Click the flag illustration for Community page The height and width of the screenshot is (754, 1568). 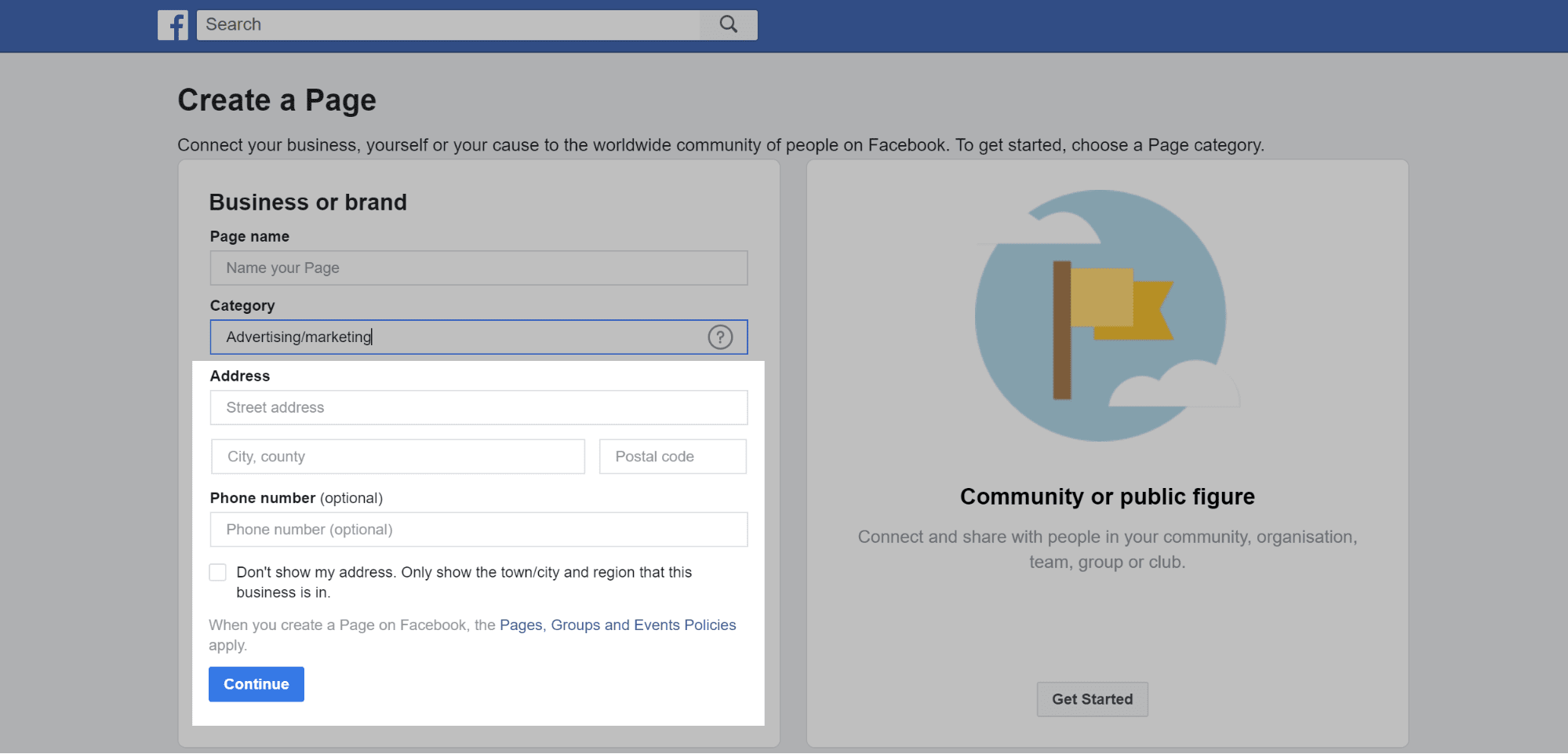[1106, 315]
